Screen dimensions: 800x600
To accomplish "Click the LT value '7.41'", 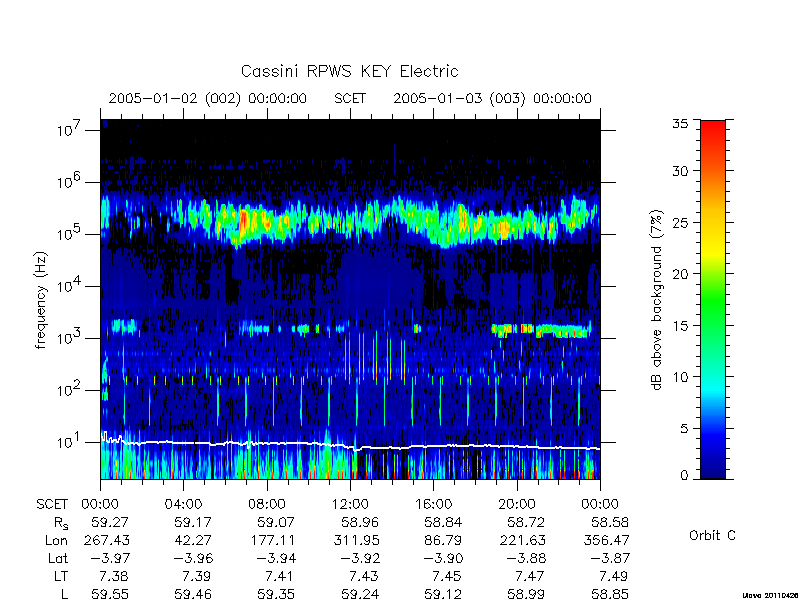I will coord(281,576).
